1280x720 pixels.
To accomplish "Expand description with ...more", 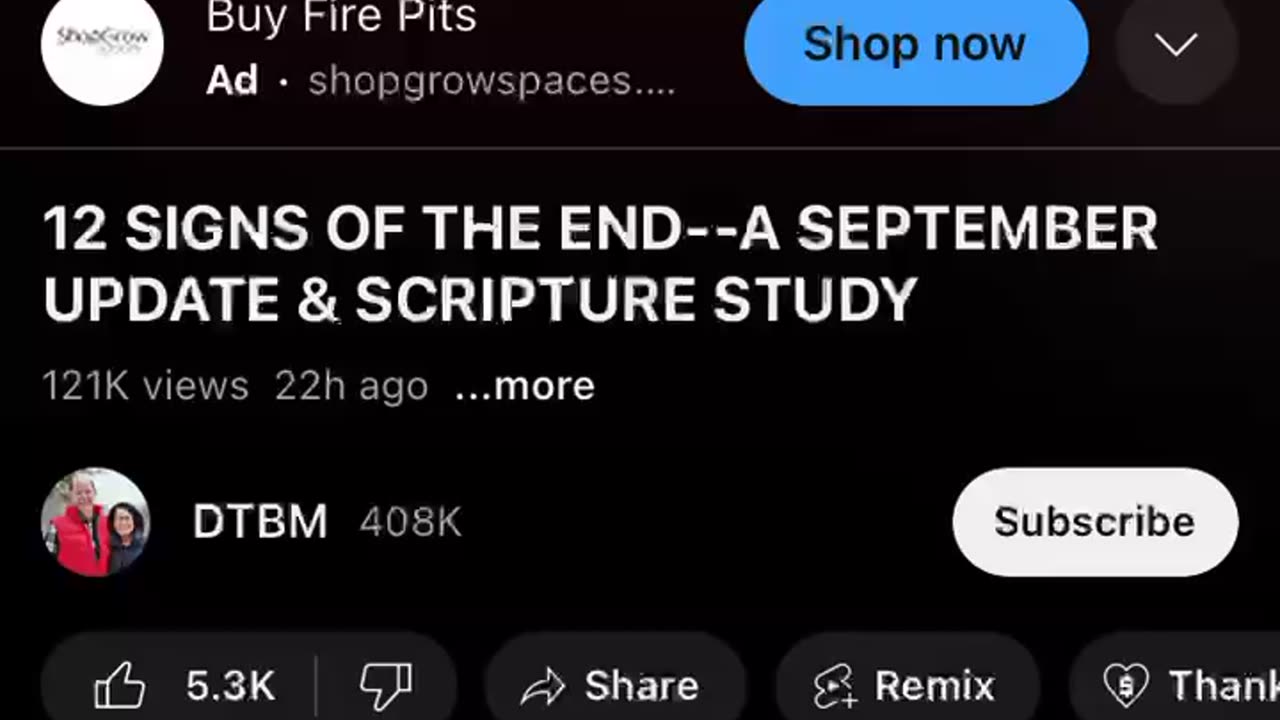I will [525, 386].
